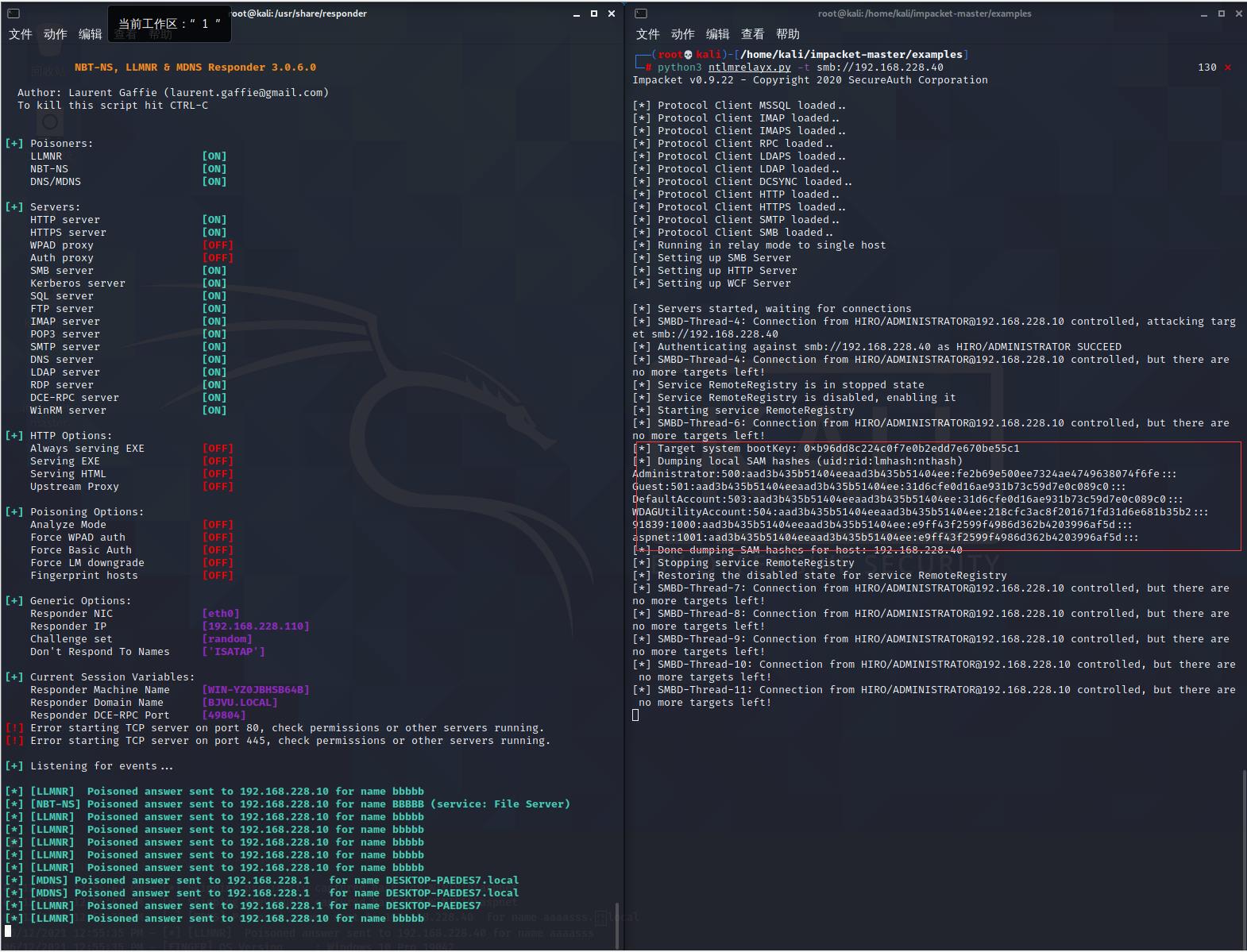Click the NBT-NS poisoned answer BBBBB line
This screenshot has width=1247, height=952.
click(x=288, y=804)
